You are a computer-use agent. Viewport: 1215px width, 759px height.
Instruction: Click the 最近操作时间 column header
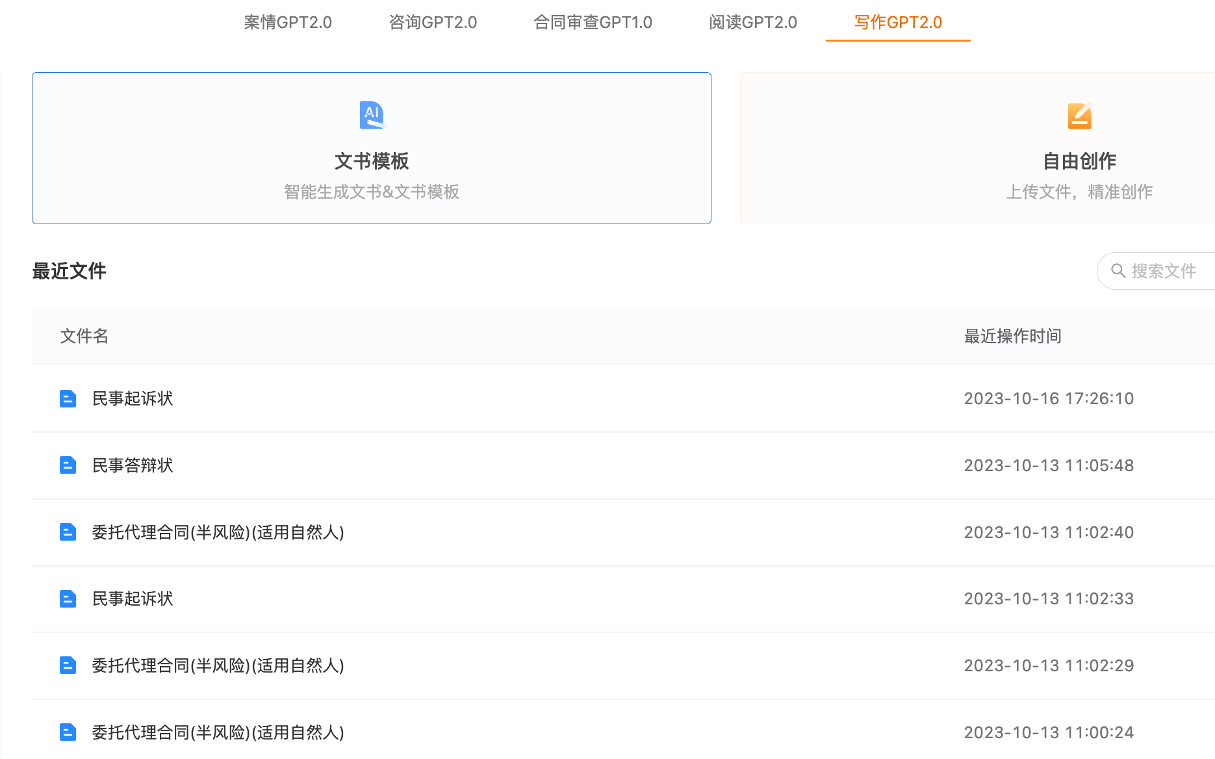(1011, 336)
